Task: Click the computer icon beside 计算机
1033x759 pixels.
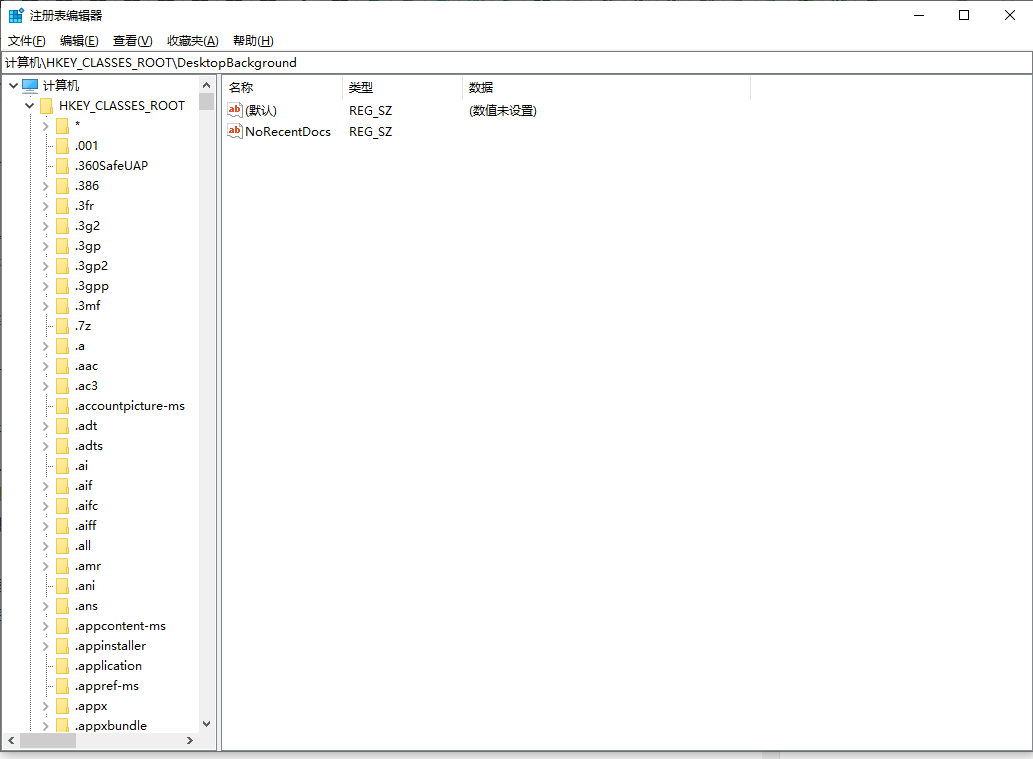Action: tap(30, 84)
